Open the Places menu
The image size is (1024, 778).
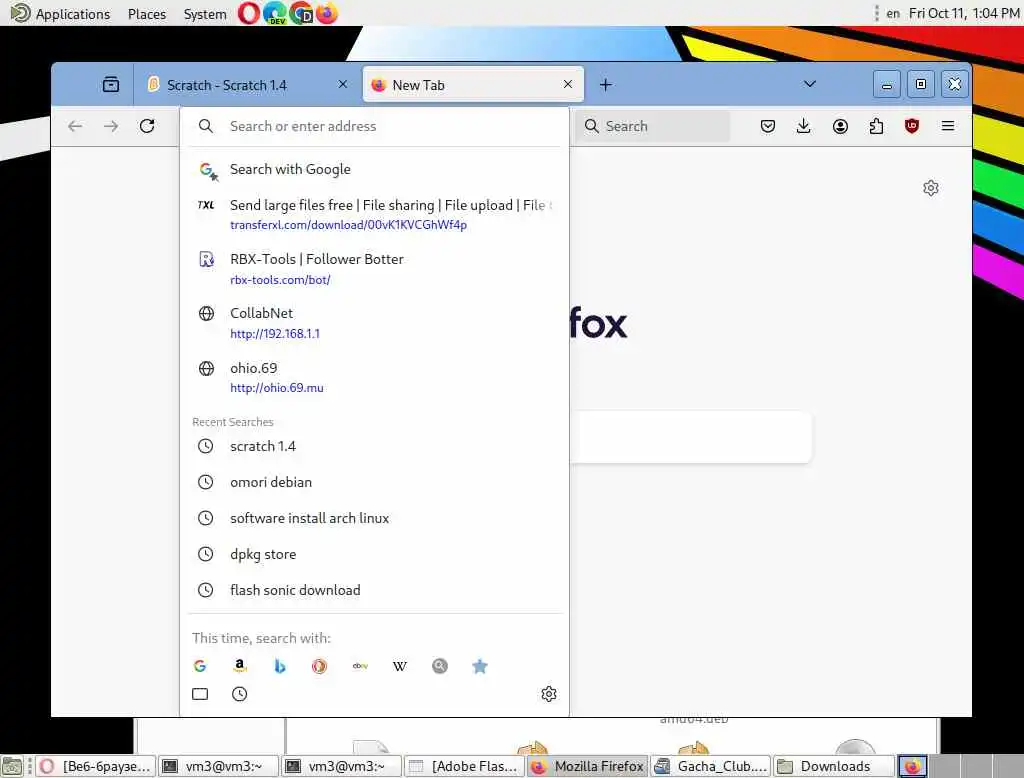[x=147, y=14]
